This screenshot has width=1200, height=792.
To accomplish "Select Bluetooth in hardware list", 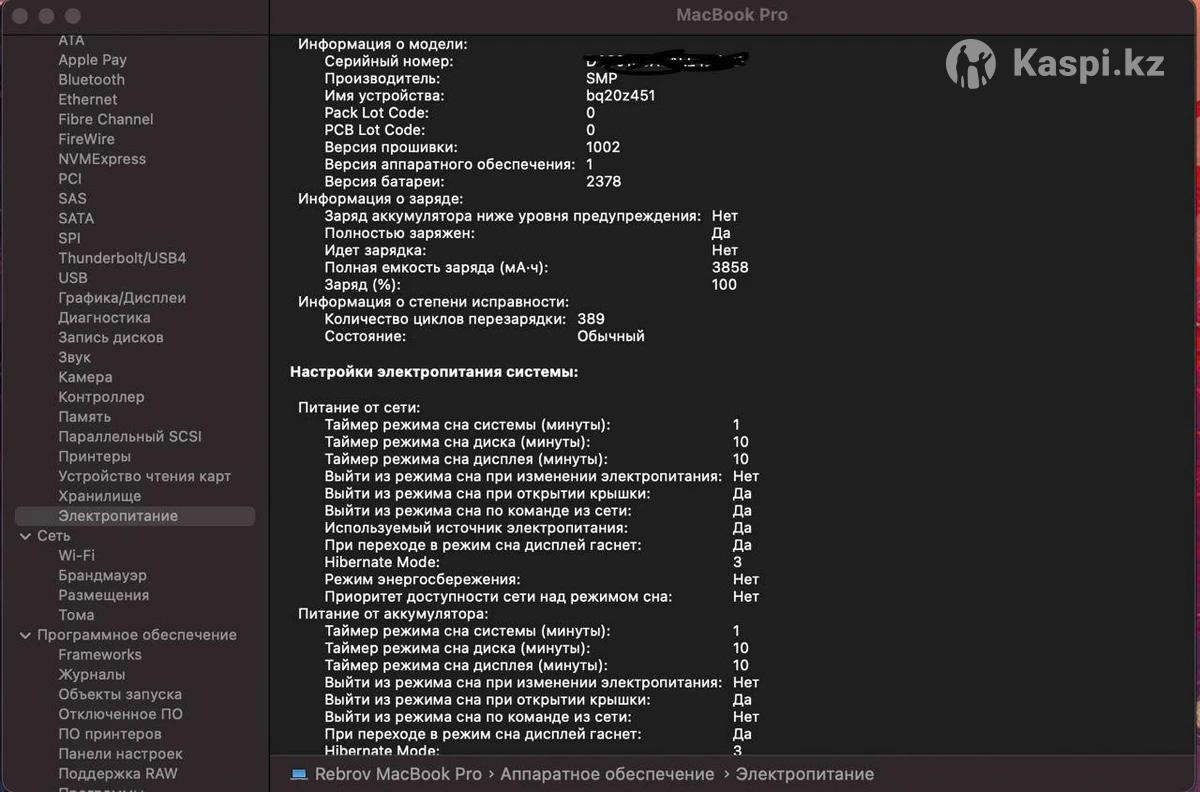I will click(91, 80).
